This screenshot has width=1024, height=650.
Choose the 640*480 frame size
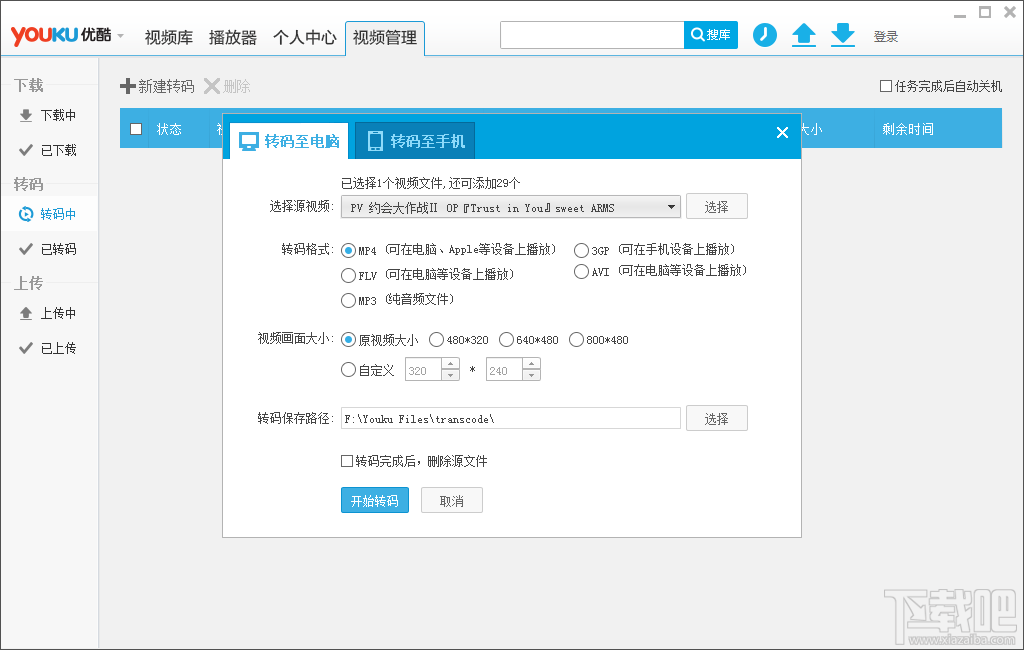click(506, 340)
